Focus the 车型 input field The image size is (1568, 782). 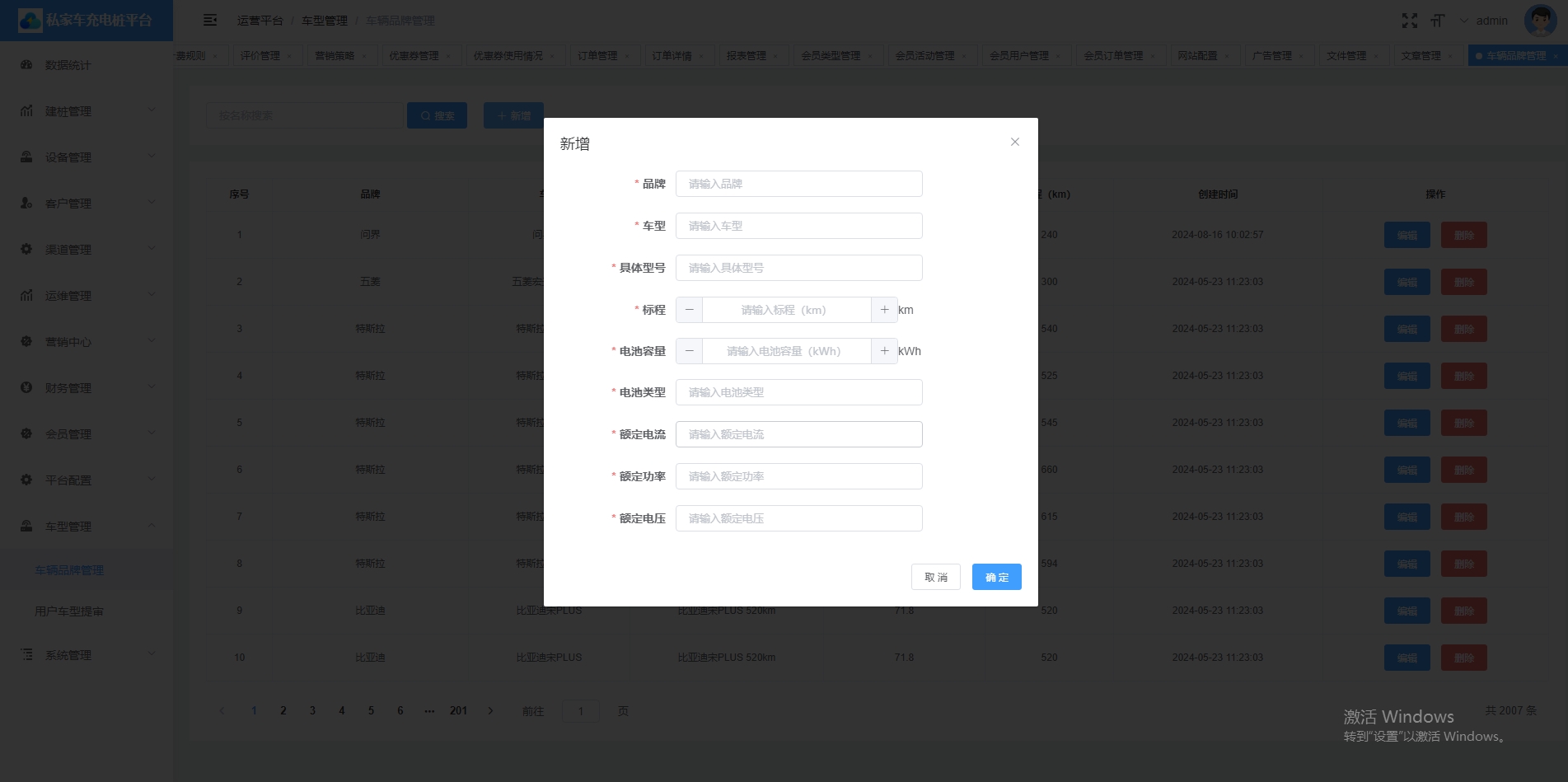[799, 226]
